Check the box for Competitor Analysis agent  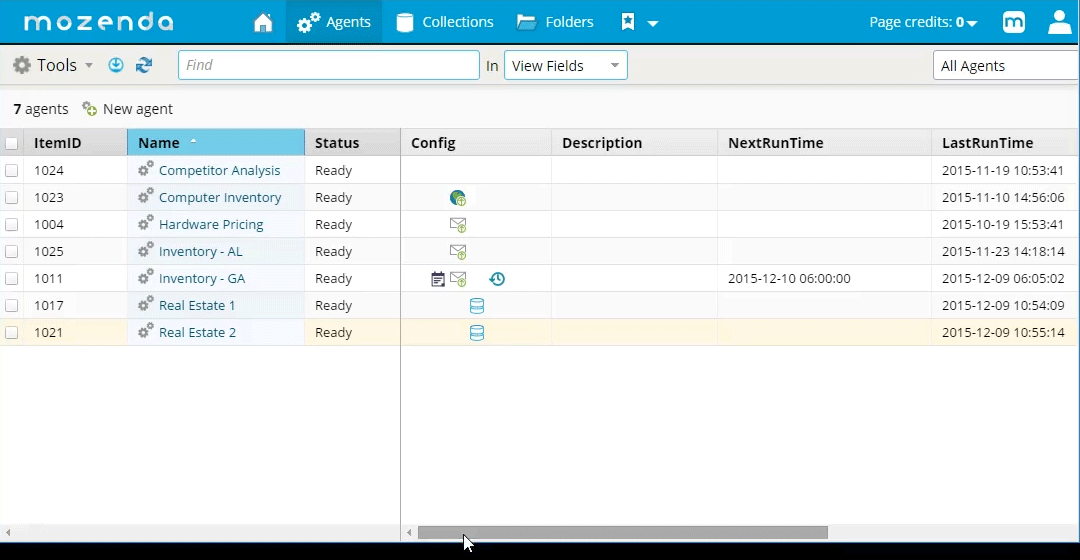point(12,171)
